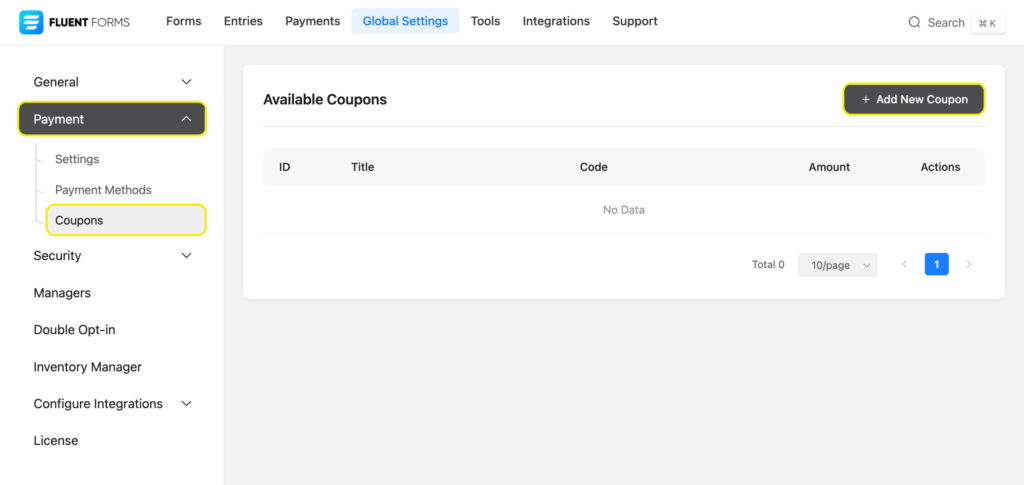This screenshot has width=1024, height=485.
Task: Open the Tools menu
Action: (485, 21)
